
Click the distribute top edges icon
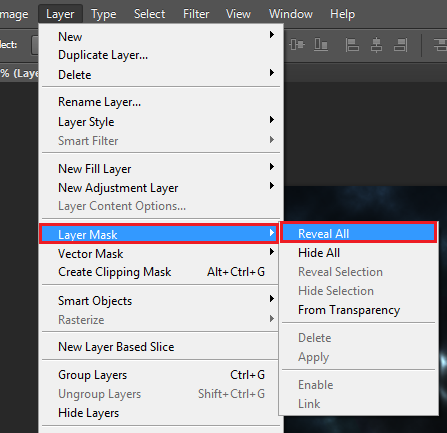[441, 45]
